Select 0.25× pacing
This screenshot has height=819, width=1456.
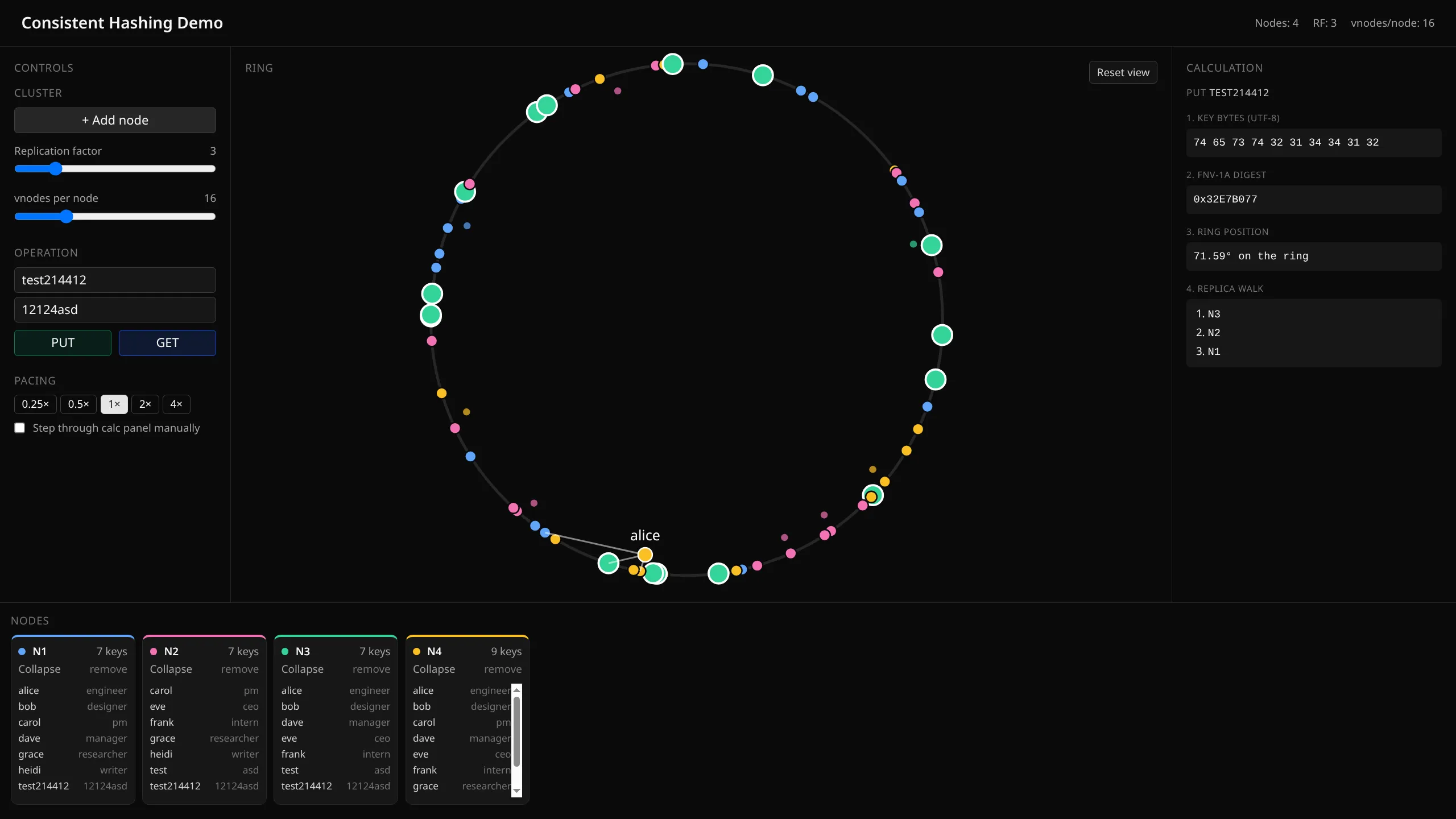[35, 404]
